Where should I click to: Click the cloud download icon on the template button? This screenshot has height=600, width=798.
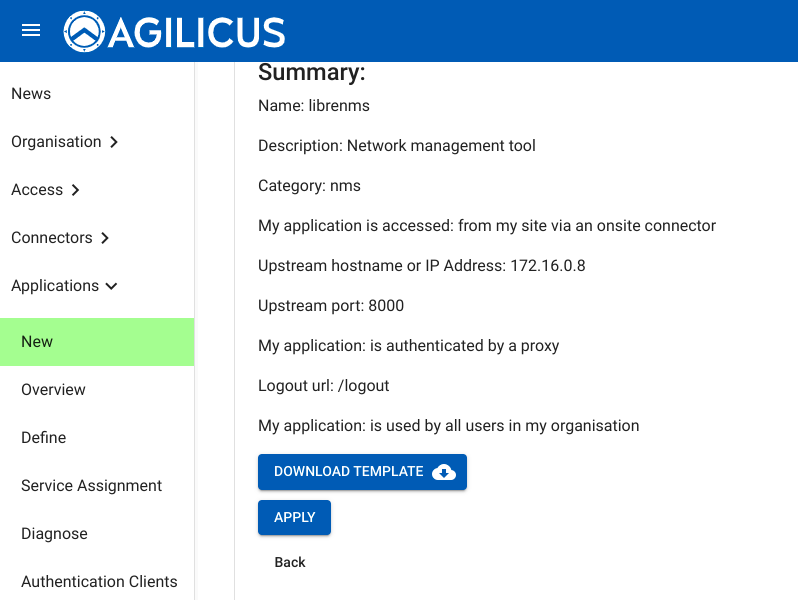pyautogui.click(x=444, y=472)
